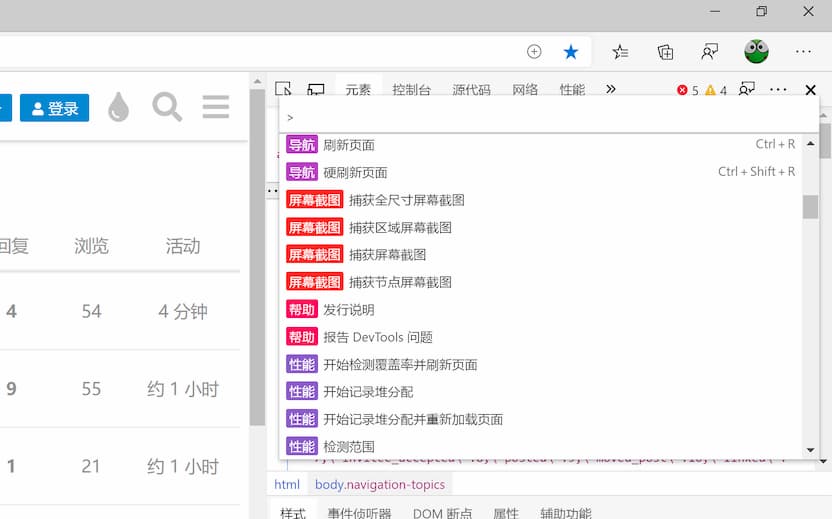Image resolution: width=832 pixels, height=519 pixels.
Task: Activate the inspect element picker icon
Action: tap(284, 89)
